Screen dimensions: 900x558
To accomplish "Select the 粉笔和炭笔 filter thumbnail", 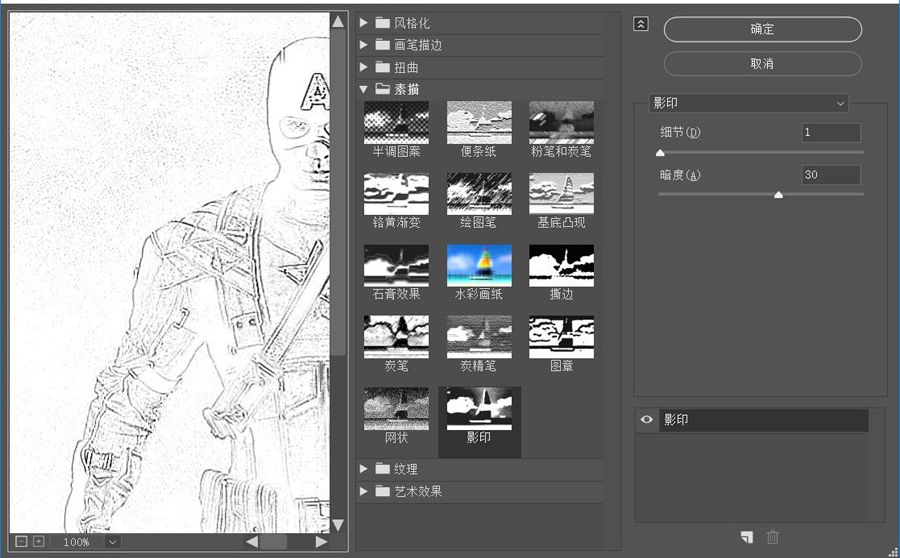I will point(561,123).
